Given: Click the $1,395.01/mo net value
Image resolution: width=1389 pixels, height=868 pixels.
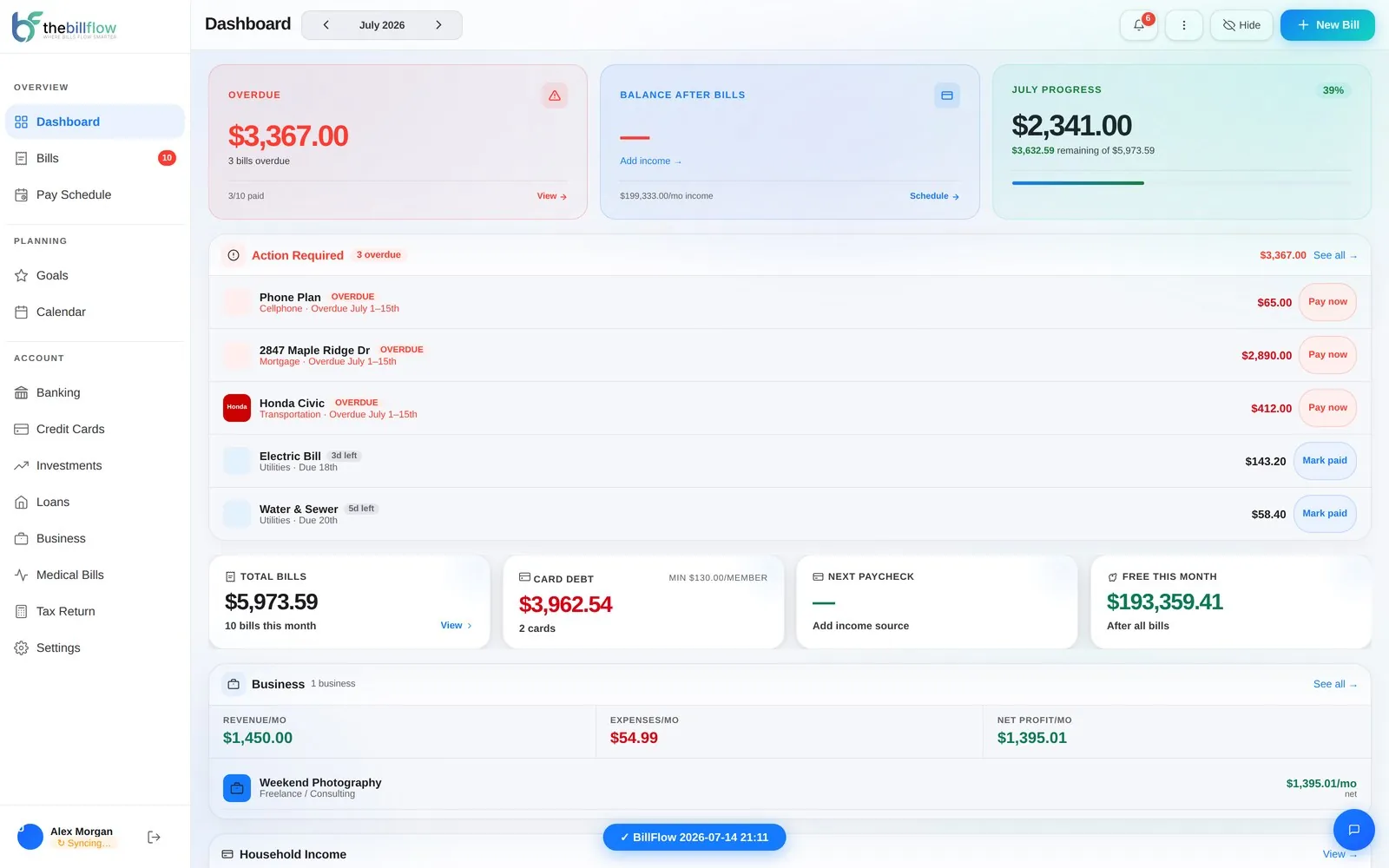Looking at the screenshot, I should [1321, 784].
